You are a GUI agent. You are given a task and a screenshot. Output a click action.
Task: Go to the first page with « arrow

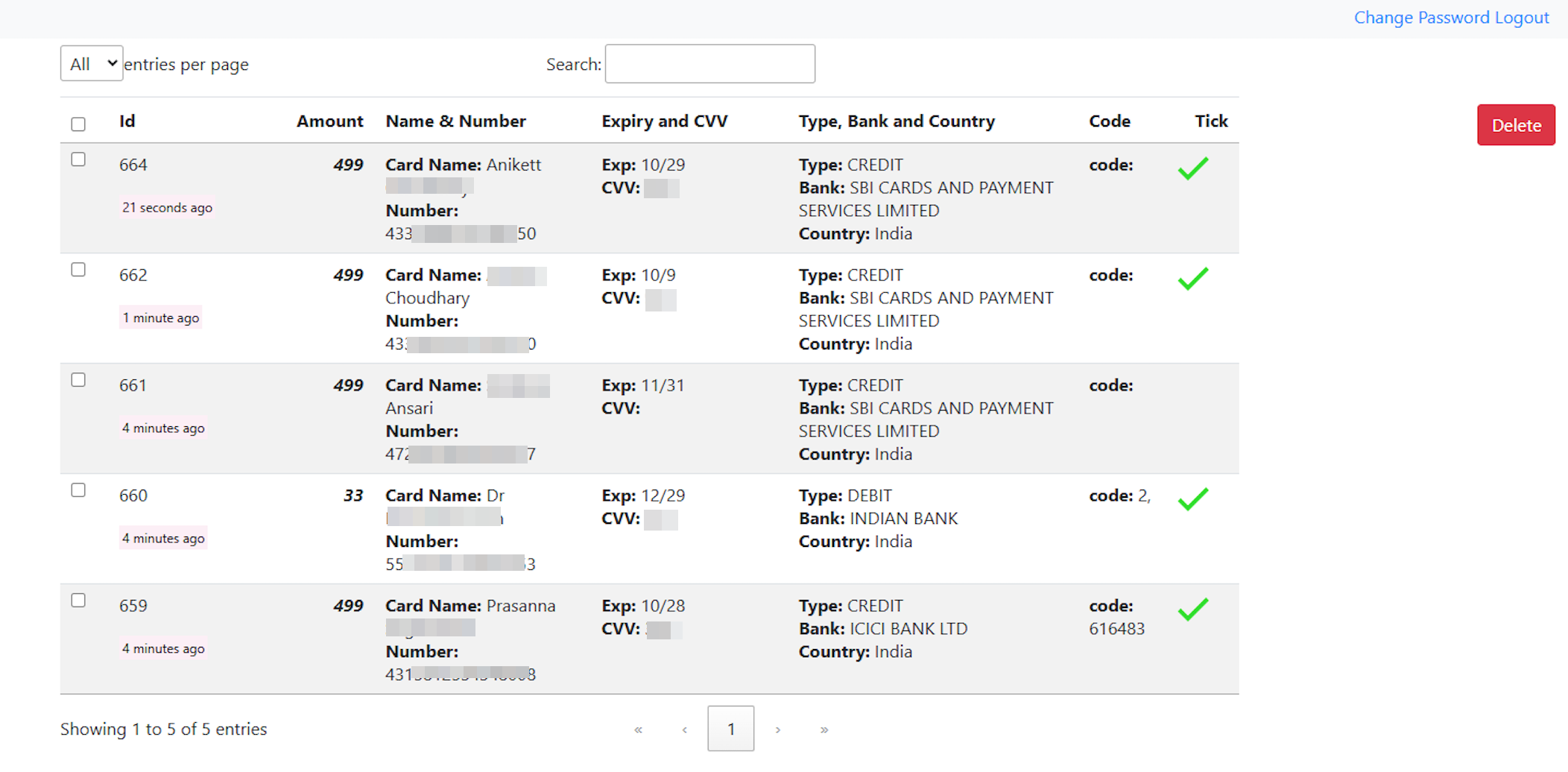(638, 729)
